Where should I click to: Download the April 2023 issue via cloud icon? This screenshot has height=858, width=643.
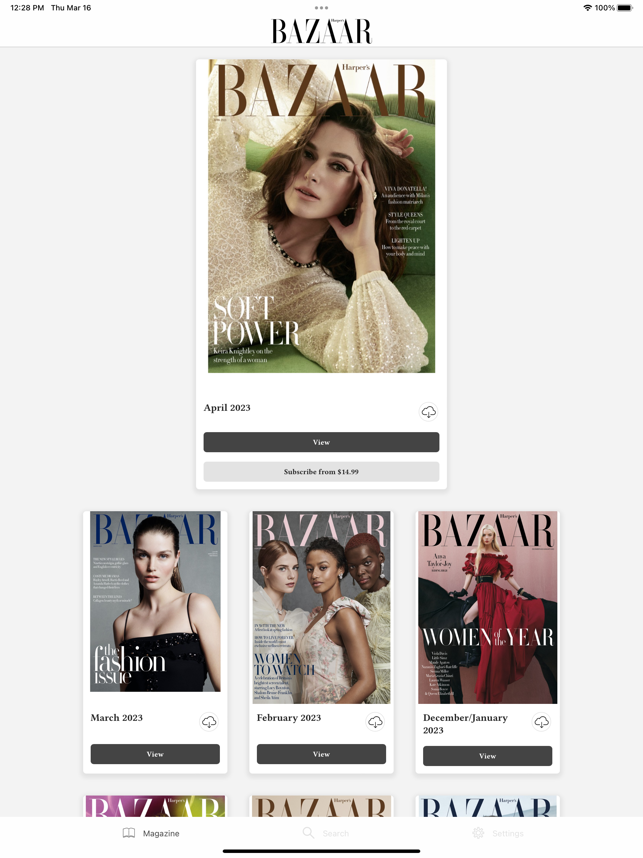tap(428, 411)
